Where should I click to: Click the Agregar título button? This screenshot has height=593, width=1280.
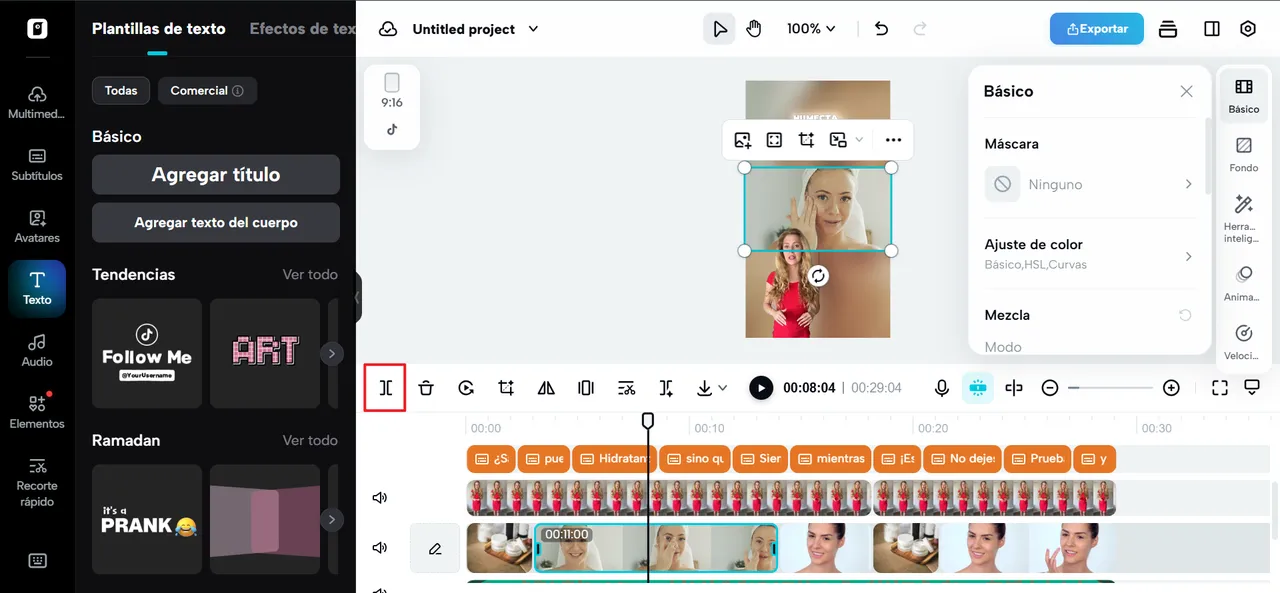[216, 175]
